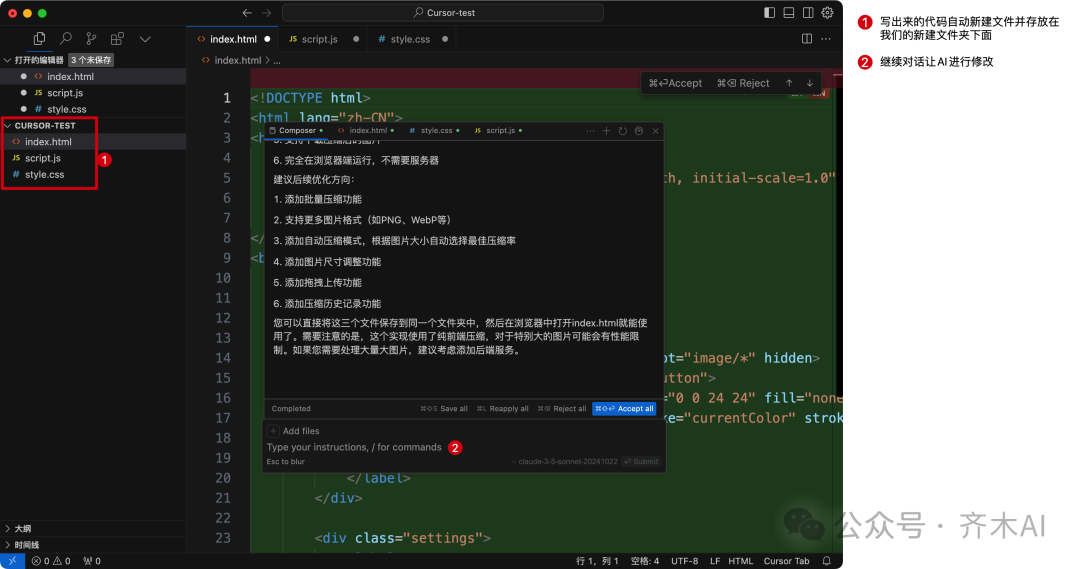Click the Cursor-test command search bar
The width and height of the screenshot is (1080, 569).
click(x=443, y=12)
